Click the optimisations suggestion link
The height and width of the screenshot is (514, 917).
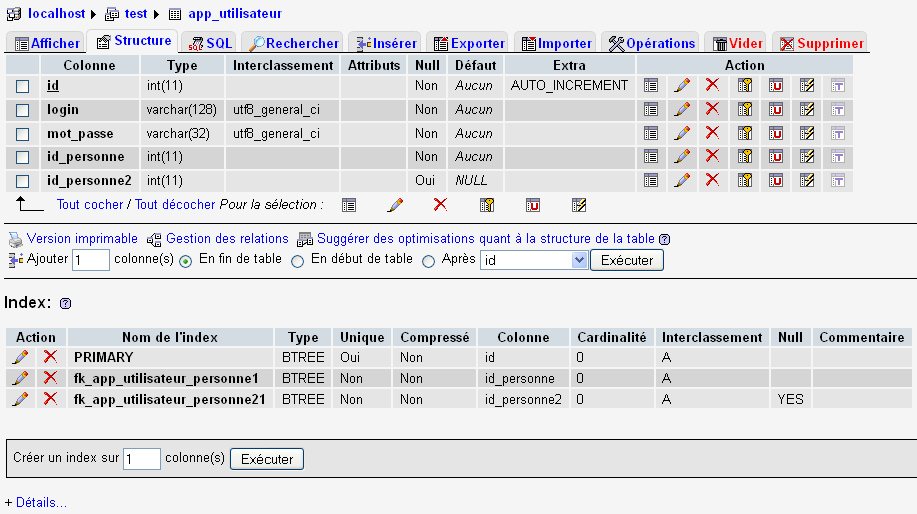pos(485,239)
